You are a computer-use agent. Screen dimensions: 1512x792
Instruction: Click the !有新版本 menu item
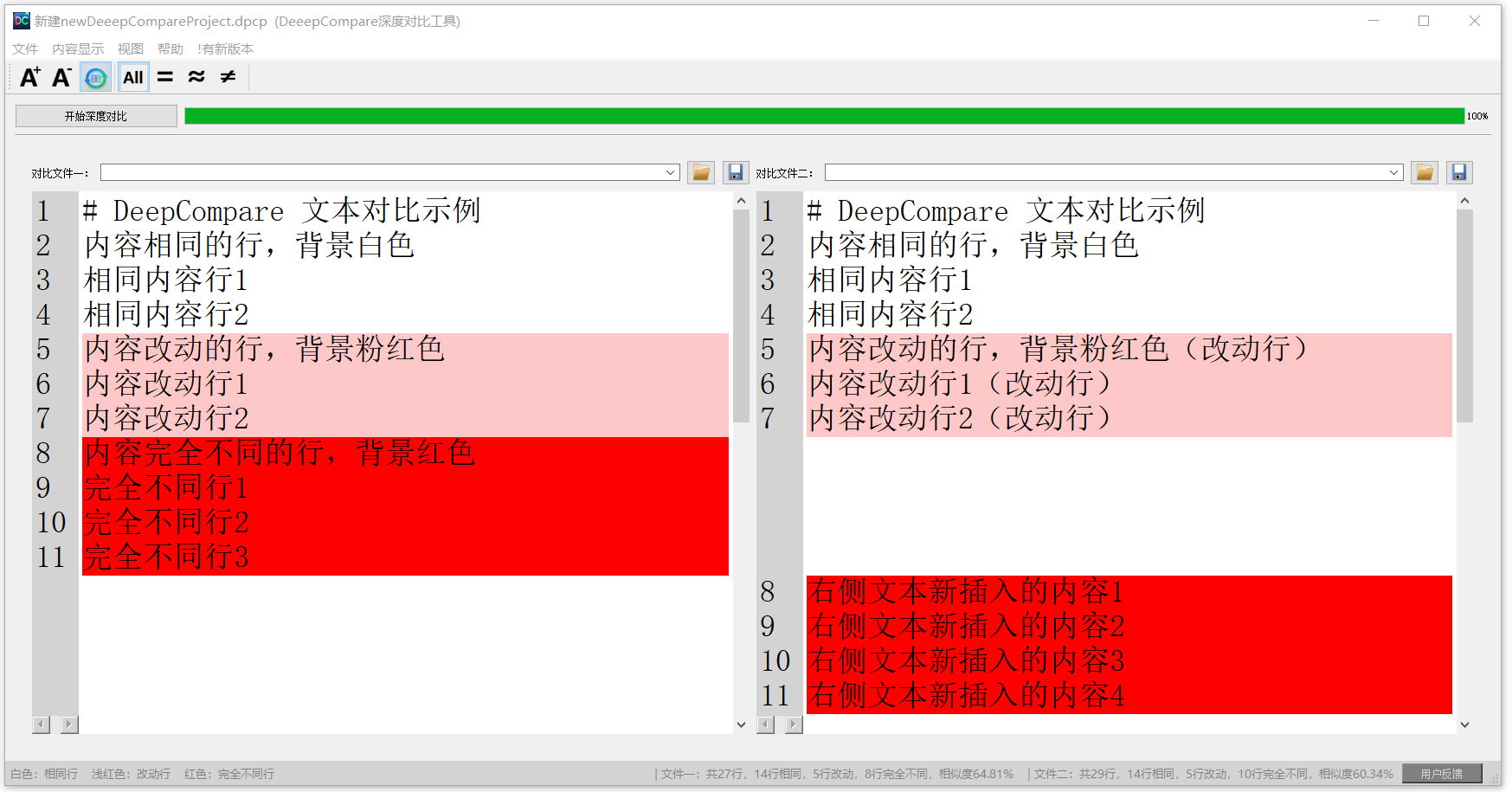pos(225,49)
